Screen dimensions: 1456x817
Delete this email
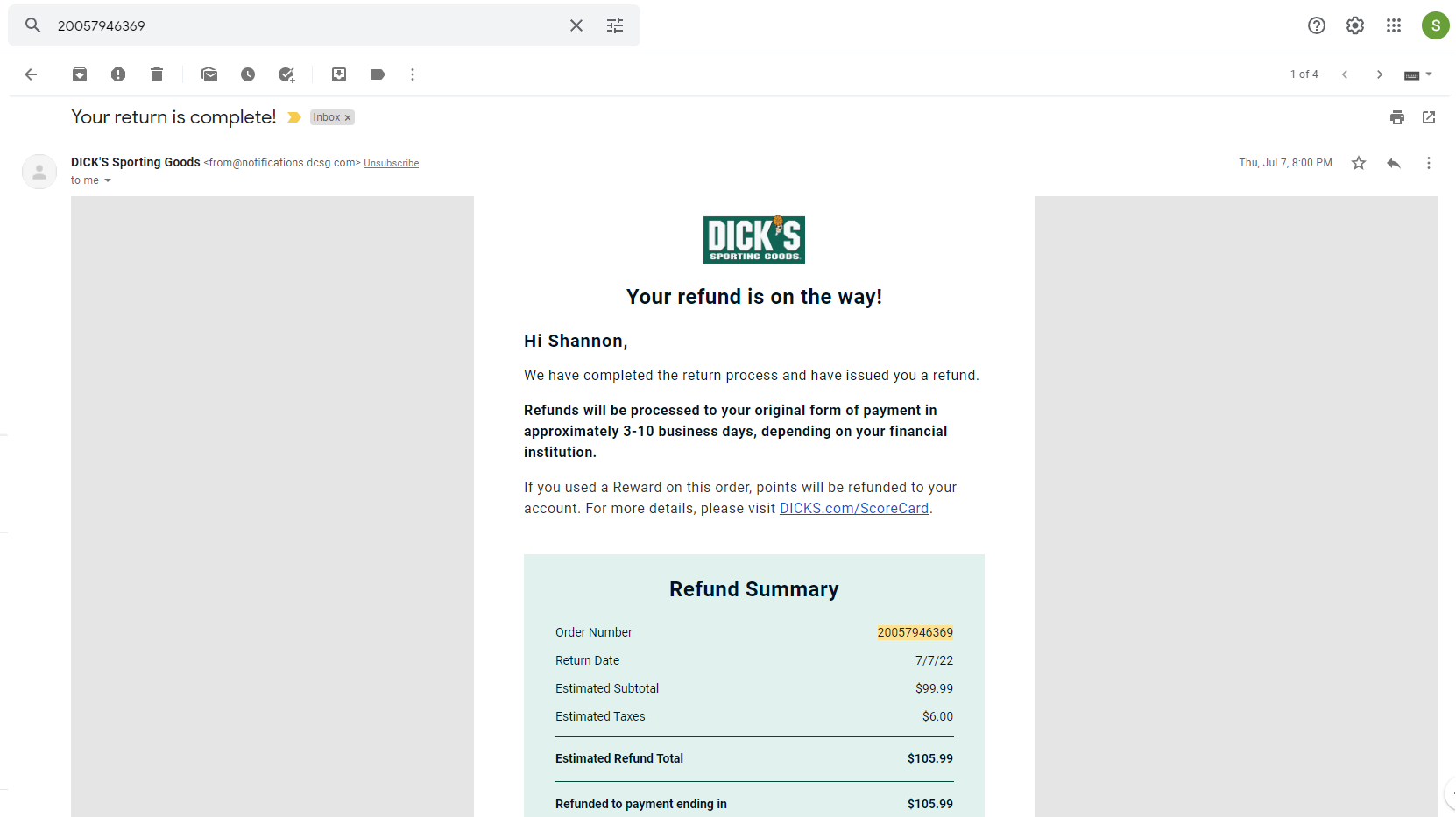pyautogui.click(x=157, y=74)
